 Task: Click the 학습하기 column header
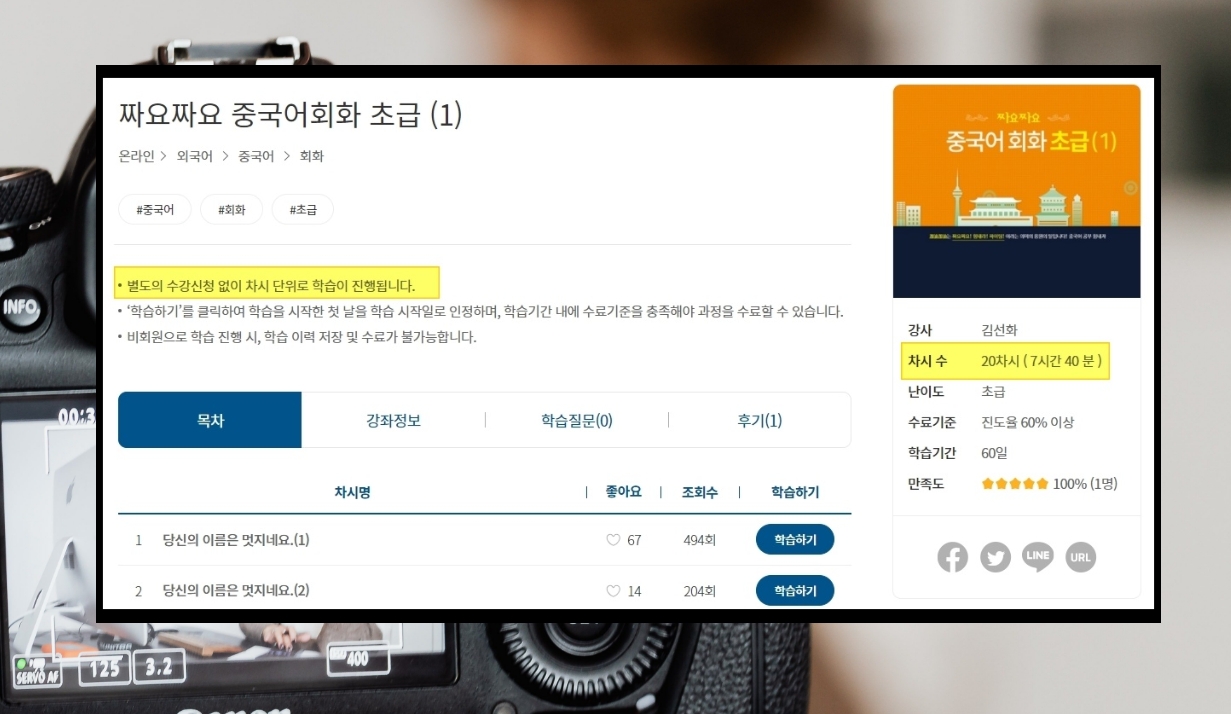point(795,492)
